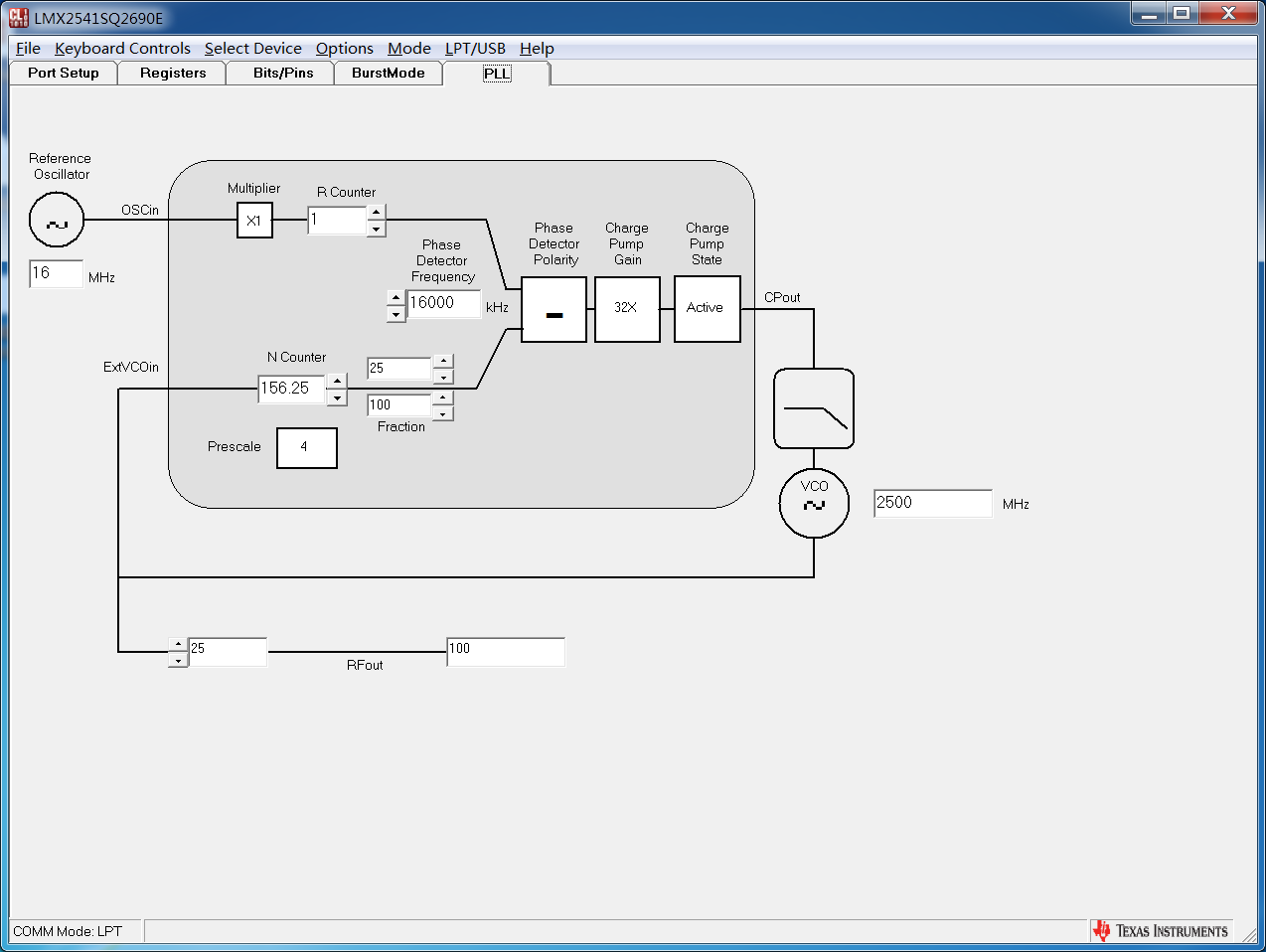Click the ExtVCOin label
1266x952 pixels.
point(131,367)
